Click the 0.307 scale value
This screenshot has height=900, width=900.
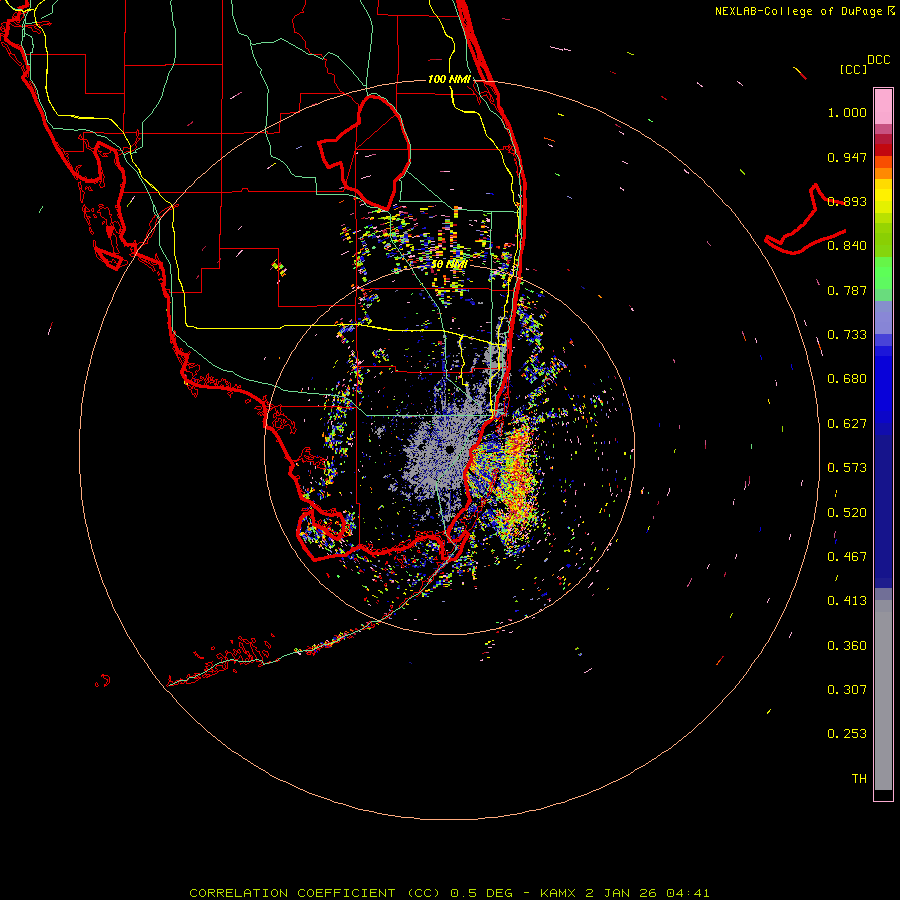(847, 690)
